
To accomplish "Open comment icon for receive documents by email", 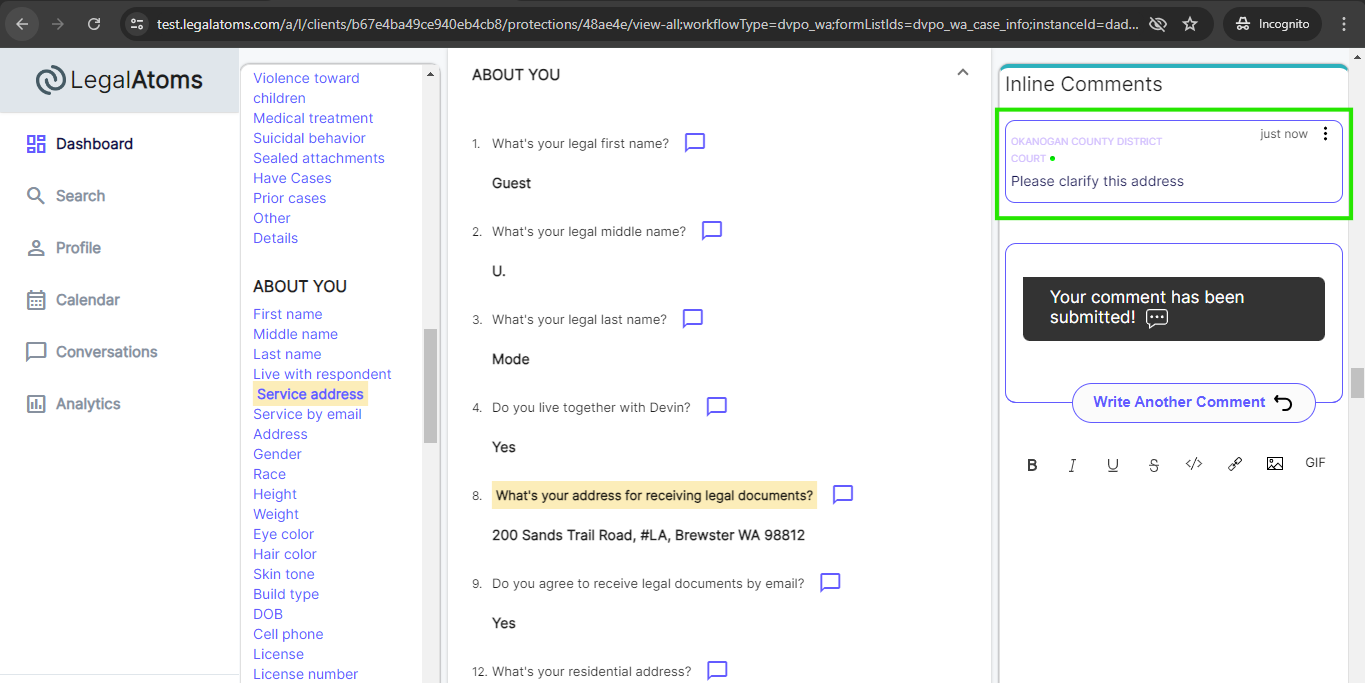I will tap(830, 583).
